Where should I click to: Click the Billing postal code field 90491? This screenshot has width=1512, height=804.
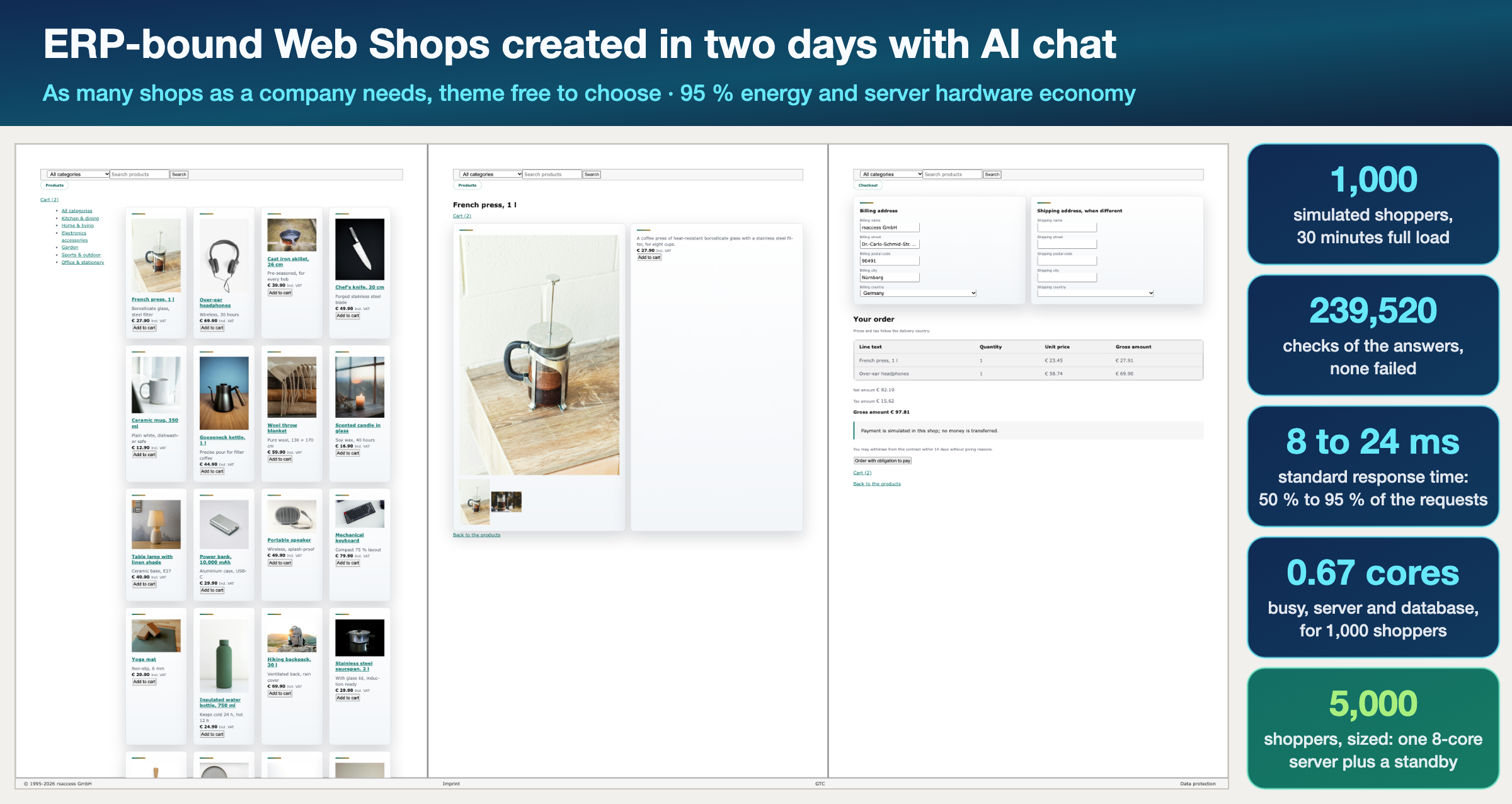coord(890,261)
